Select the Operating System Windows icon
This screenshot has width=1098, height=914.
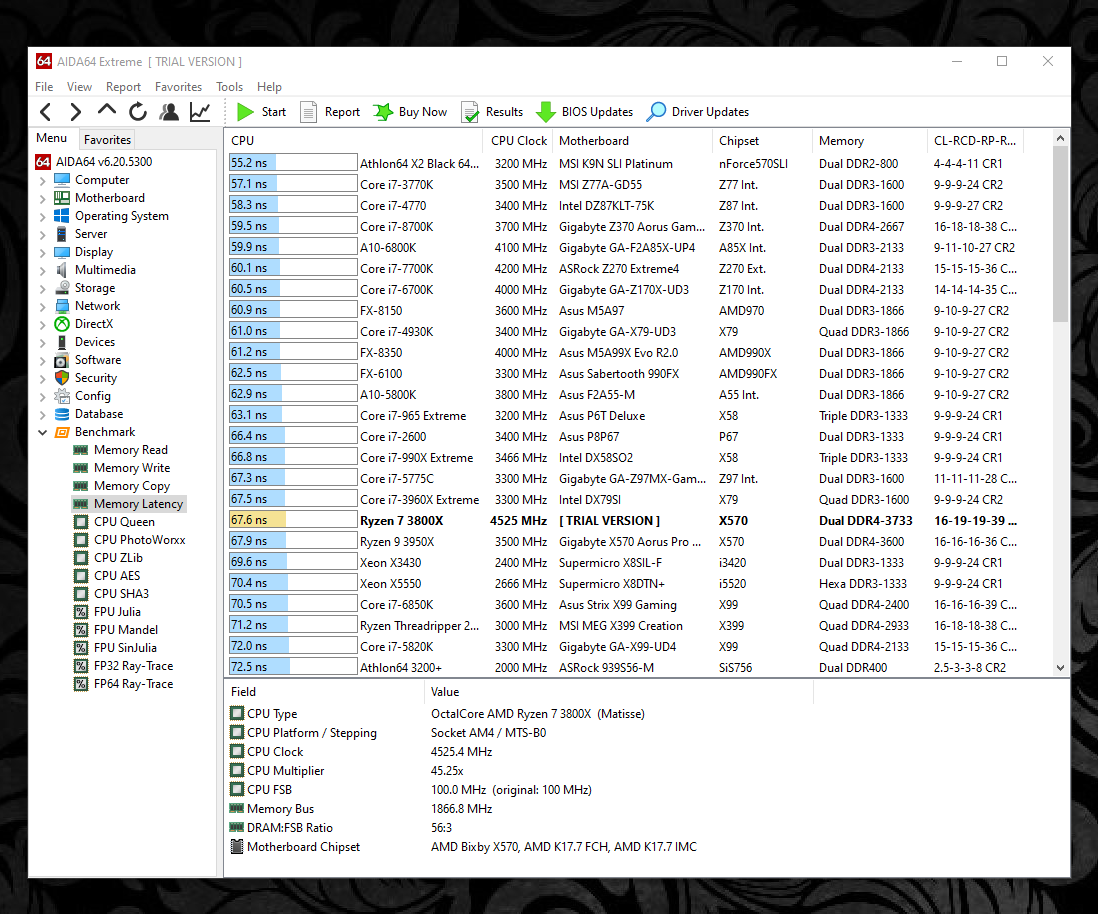(x=62, y=216)
